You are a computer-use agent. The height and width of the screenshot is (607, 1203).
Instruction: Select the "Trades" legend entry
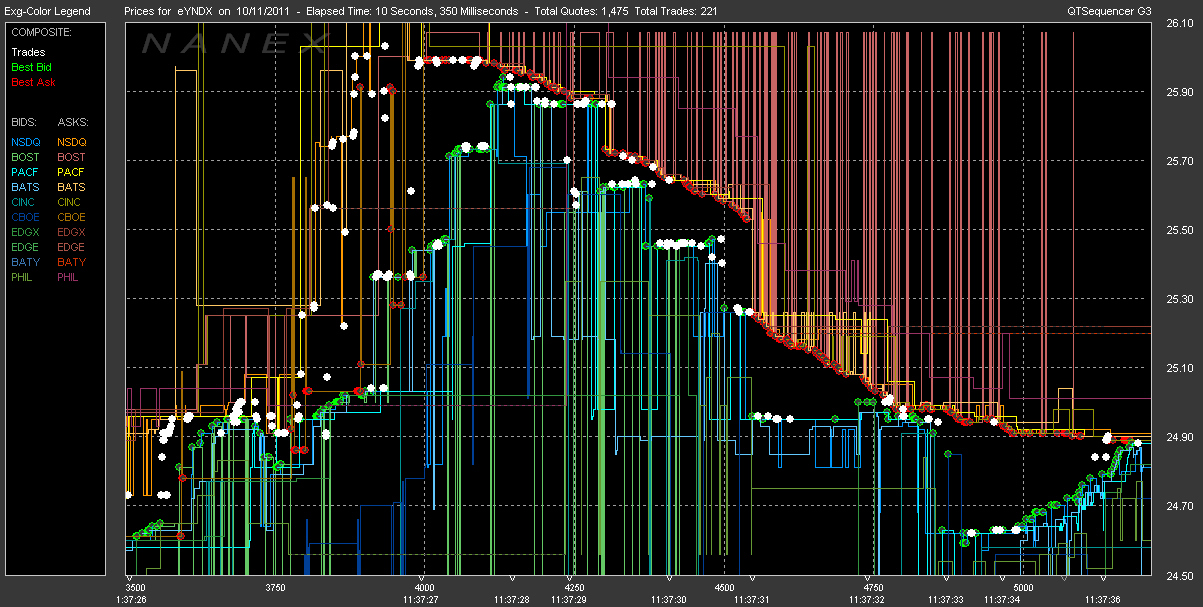pos(28,52)
